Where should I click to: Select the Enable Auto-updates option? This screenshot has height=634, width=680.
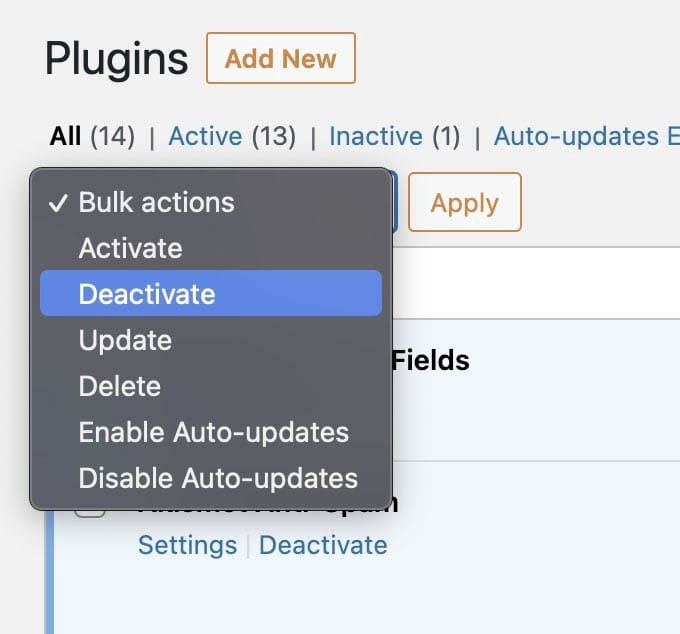[x=213, y=432]
